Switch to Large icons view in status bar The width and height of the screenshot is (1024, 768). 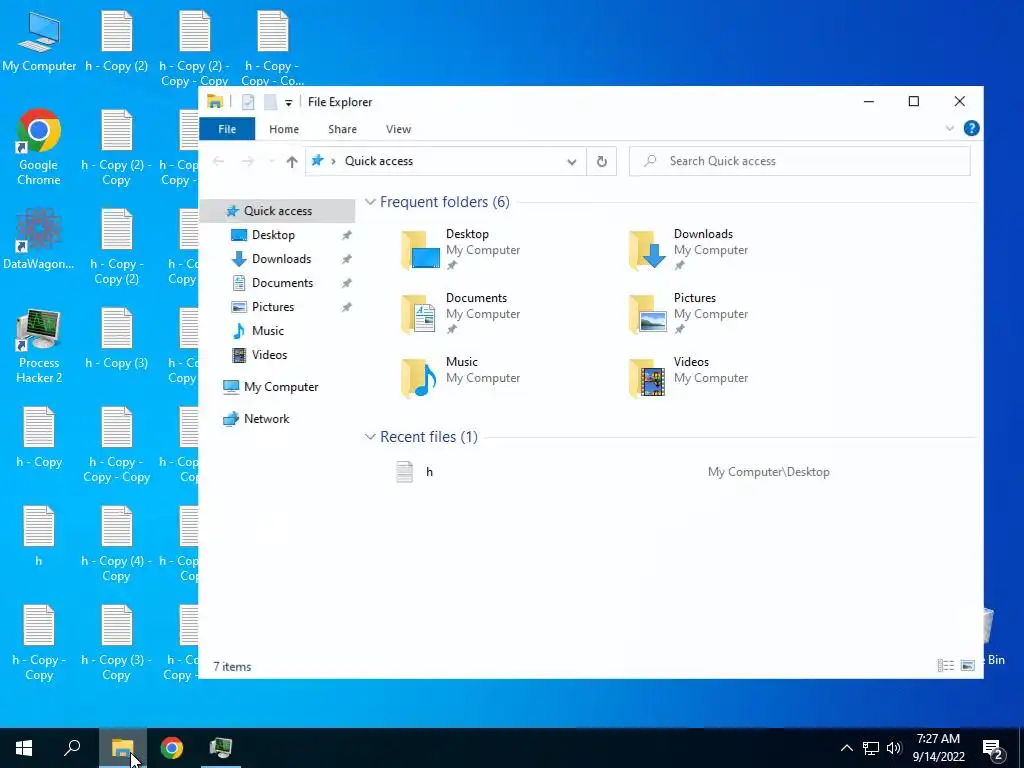pos(968,665)
